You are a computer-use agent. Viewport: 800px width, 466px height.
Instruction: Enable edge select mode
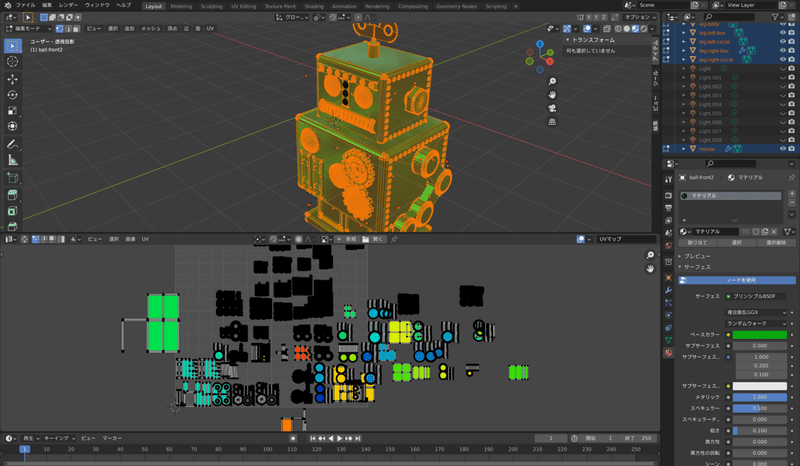coord(68,29)
